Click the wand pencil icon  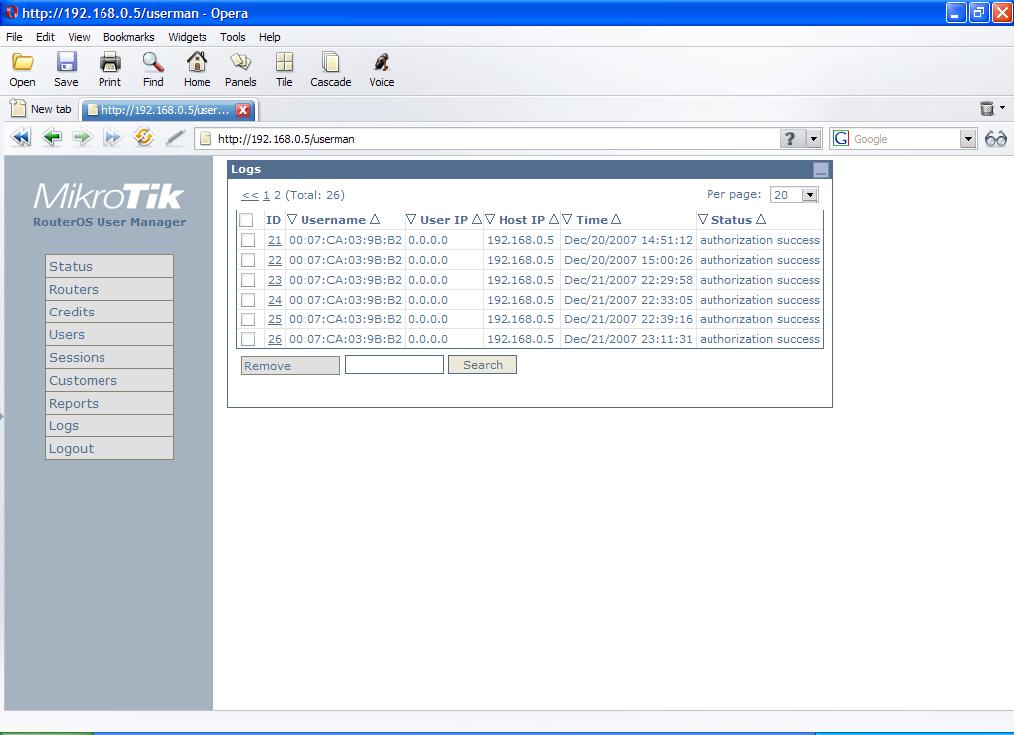tap(175, 137)
